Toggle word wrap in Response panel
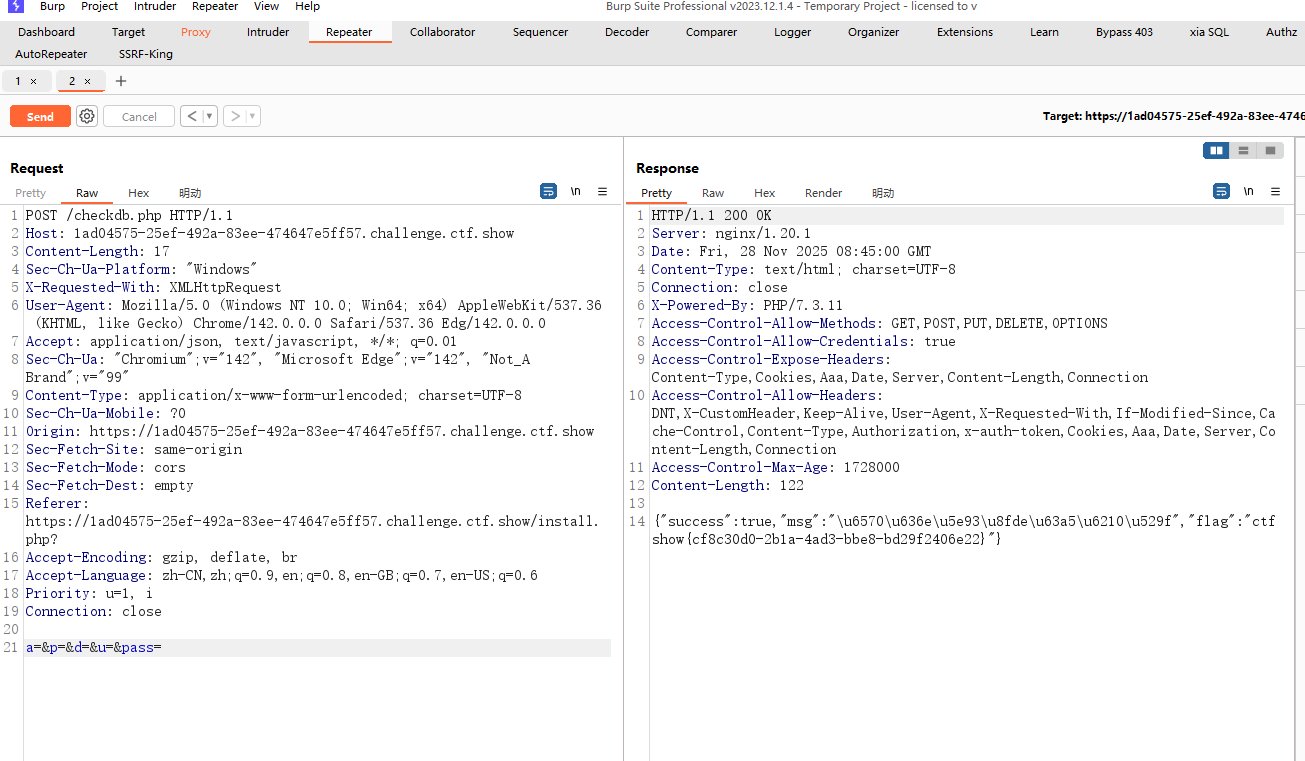 tap(1221, 191)
